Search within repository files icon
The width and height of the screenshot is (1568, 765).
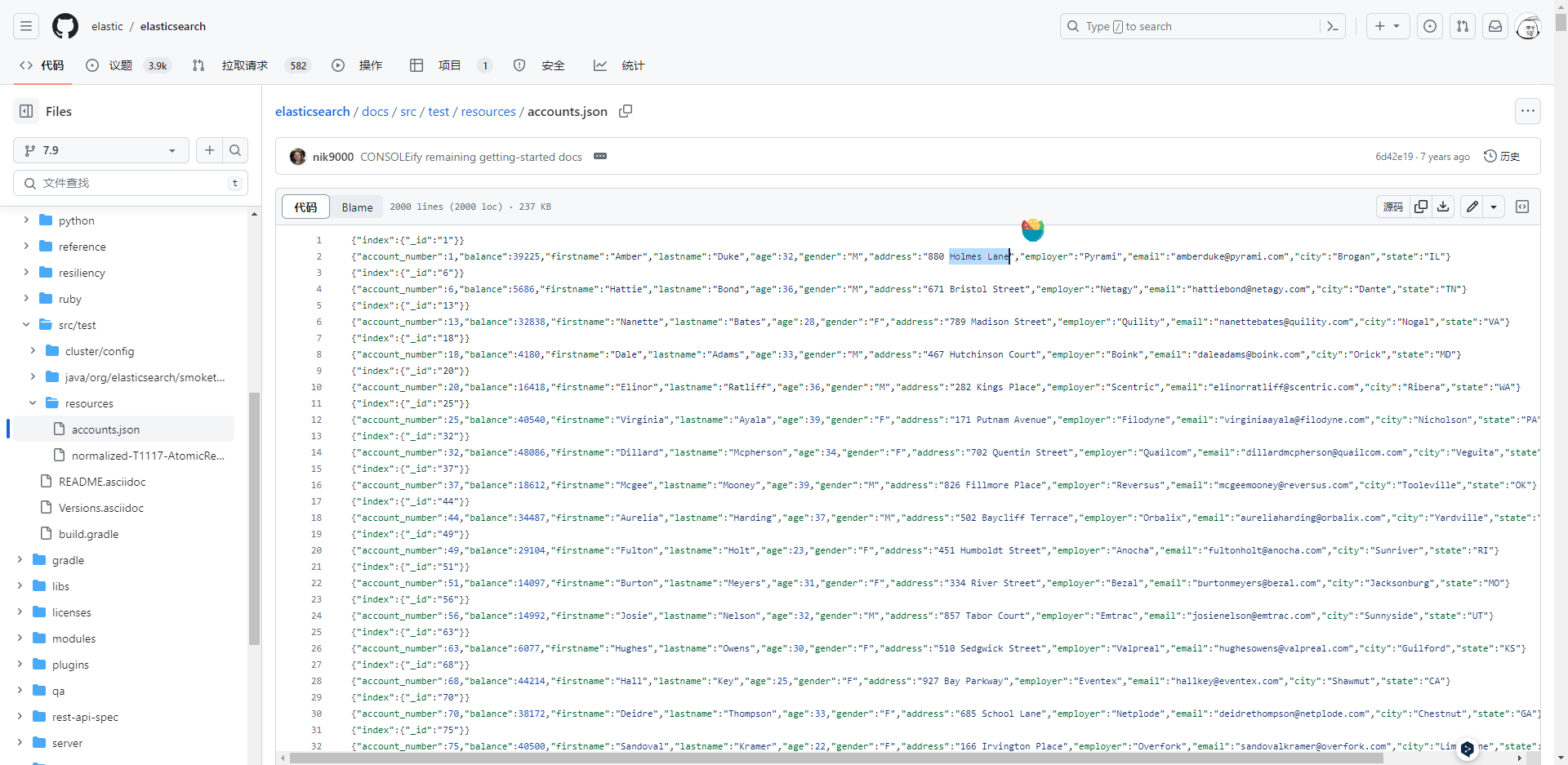[235, 150]
